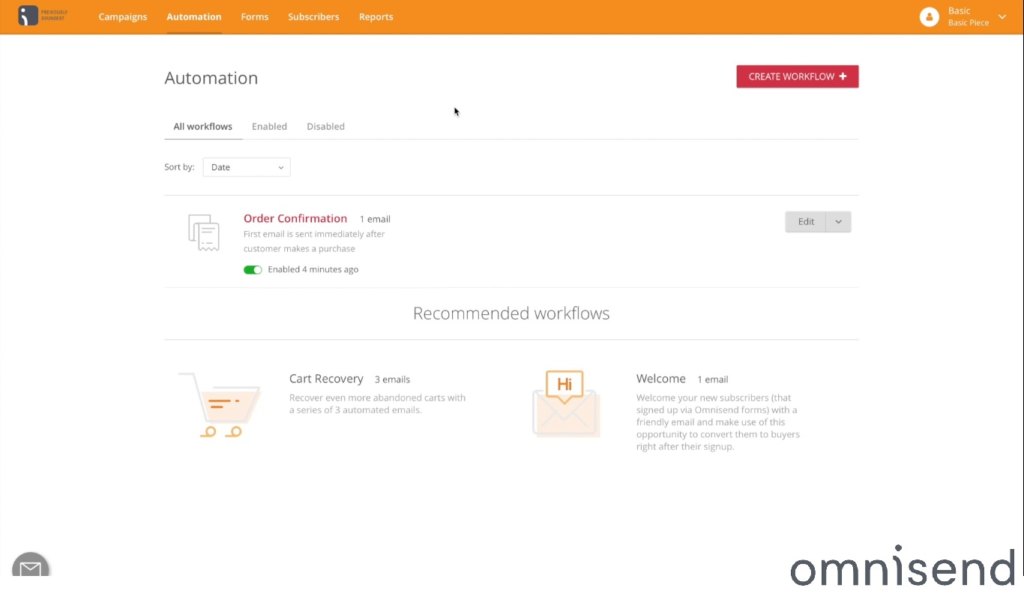Viewport: 1024px width, 600px height.
Task: Open the Order Confirmation workflow link
Action: (294, 218)
